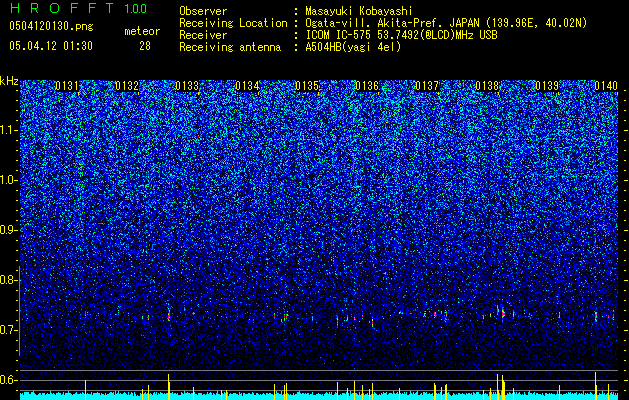This screenshot has height=400, width=629.
Task: Click the 0.8 kHz axis label
Action: click(9, 280)
